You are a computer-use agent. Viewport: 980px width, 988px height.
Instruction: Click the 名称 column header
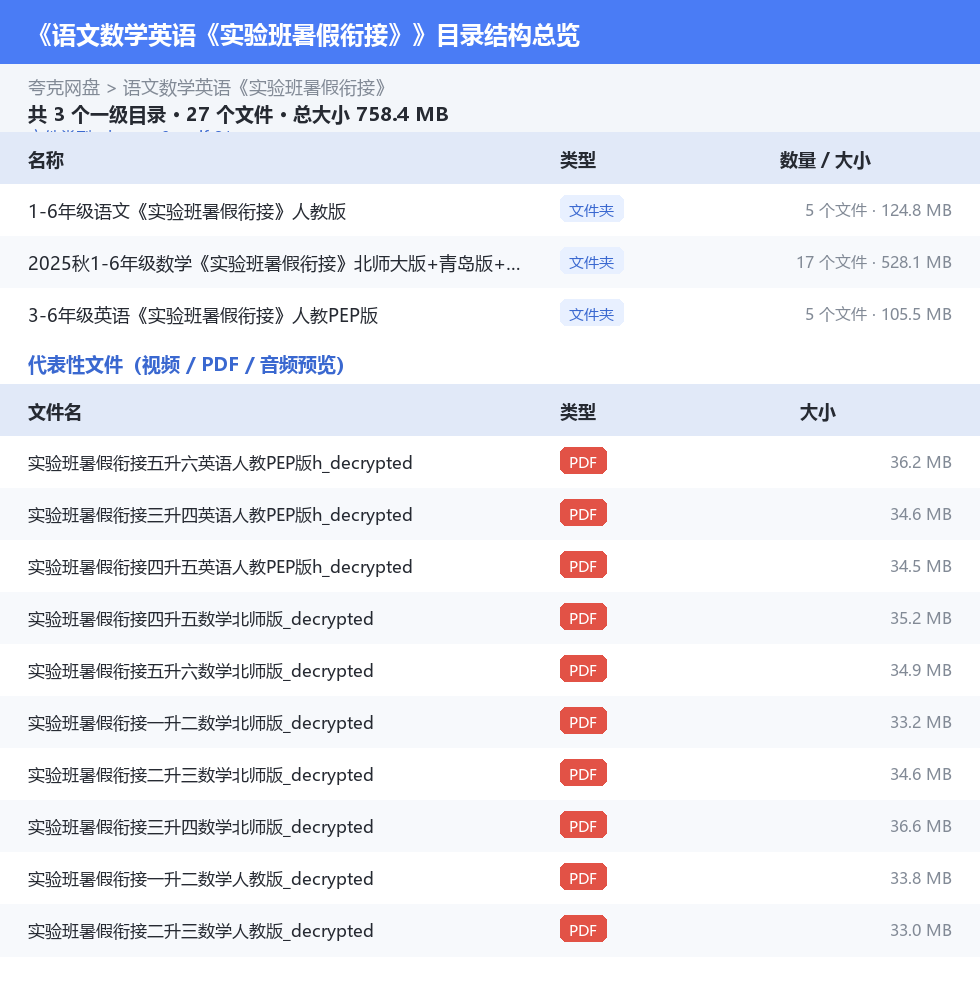point(46,160)
